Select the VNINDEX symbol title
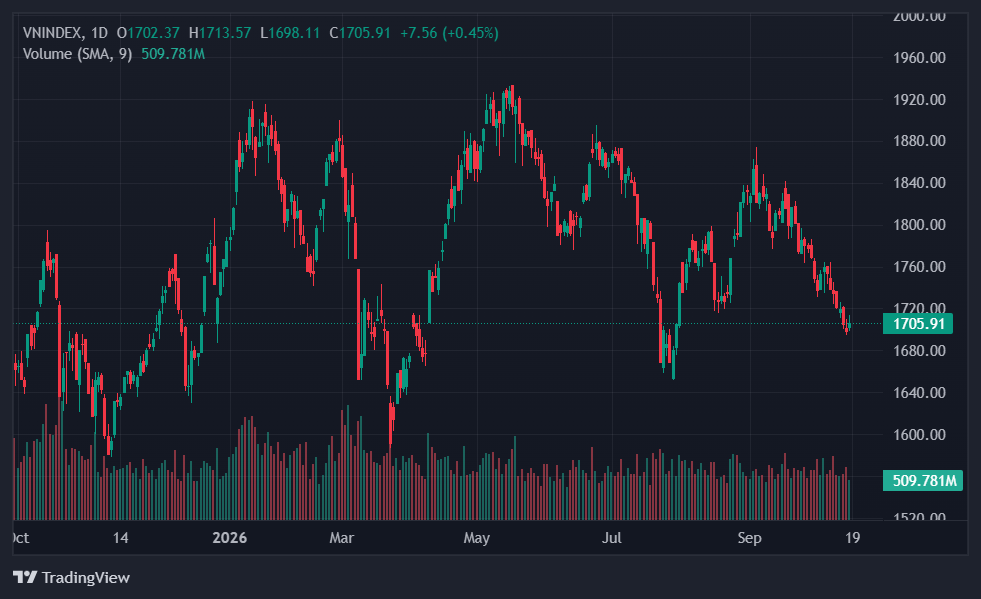The height and width of the screenshot is (599, 981). (x=52, y=33)
